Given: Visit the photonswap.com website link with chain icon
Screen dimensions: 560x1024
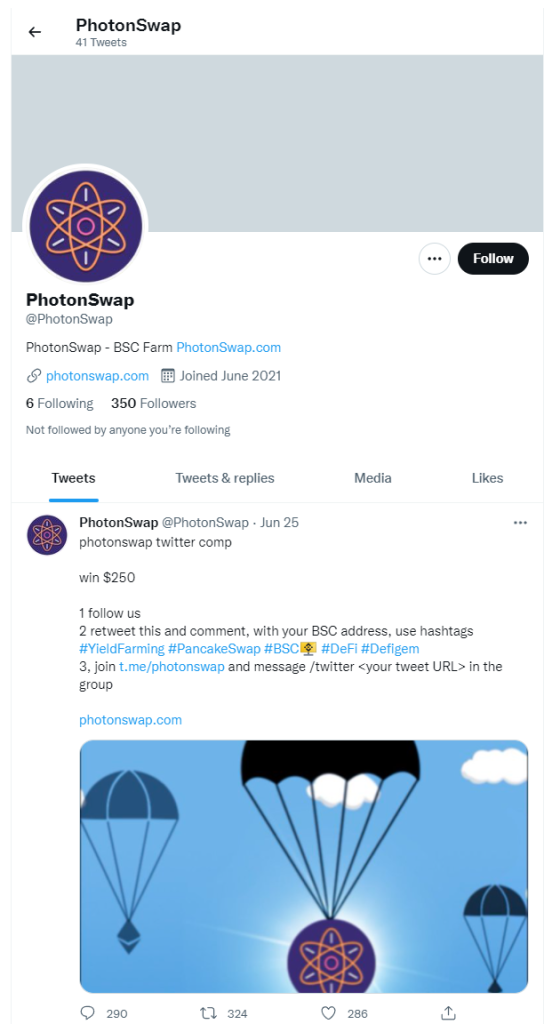Looking at the screenshot, I should click(97, 376).
